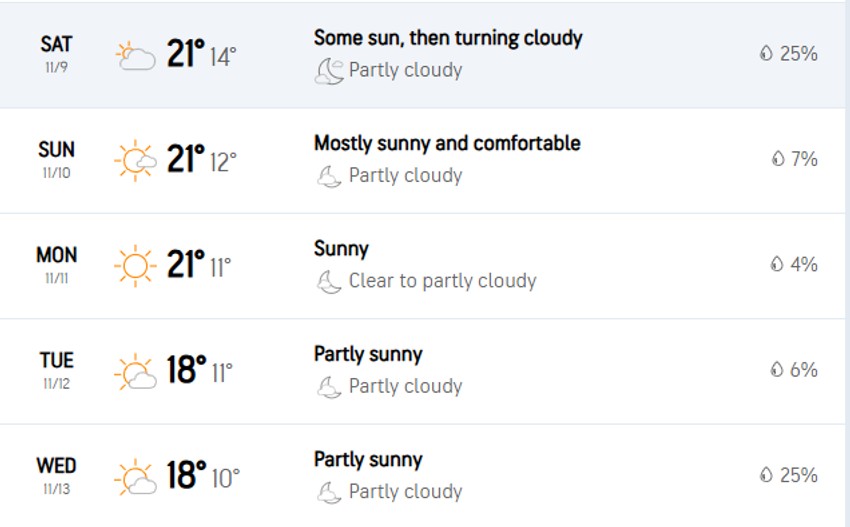Click Wednesday's night moon-cloud icon
This screenshot has width=850, height=527.
[x=329, y=492]
